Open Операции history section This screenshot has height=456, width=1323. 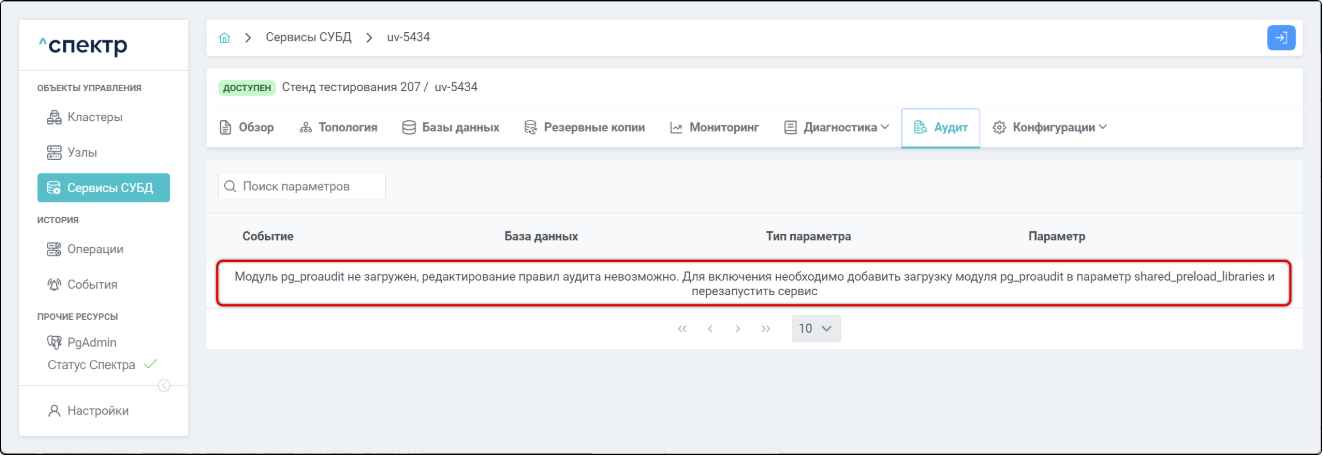[94, 249]
